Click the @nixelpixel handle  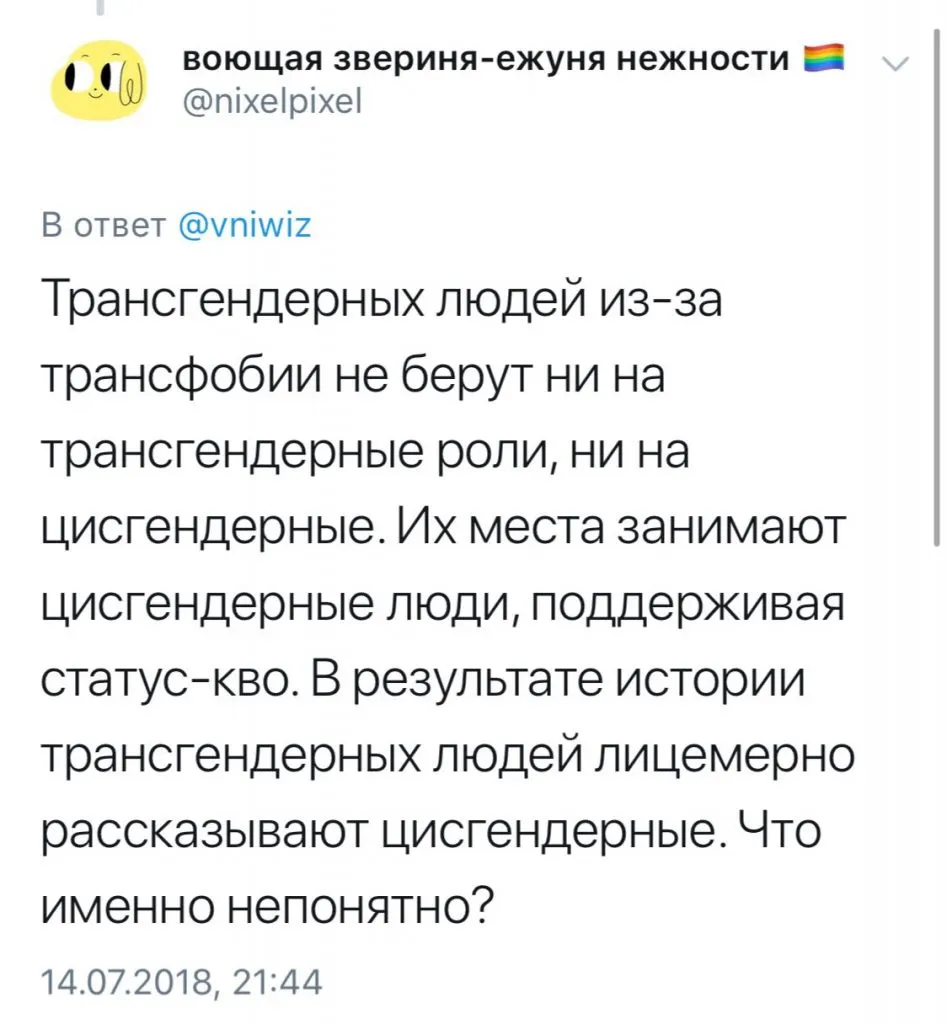(x=268, y=100)
